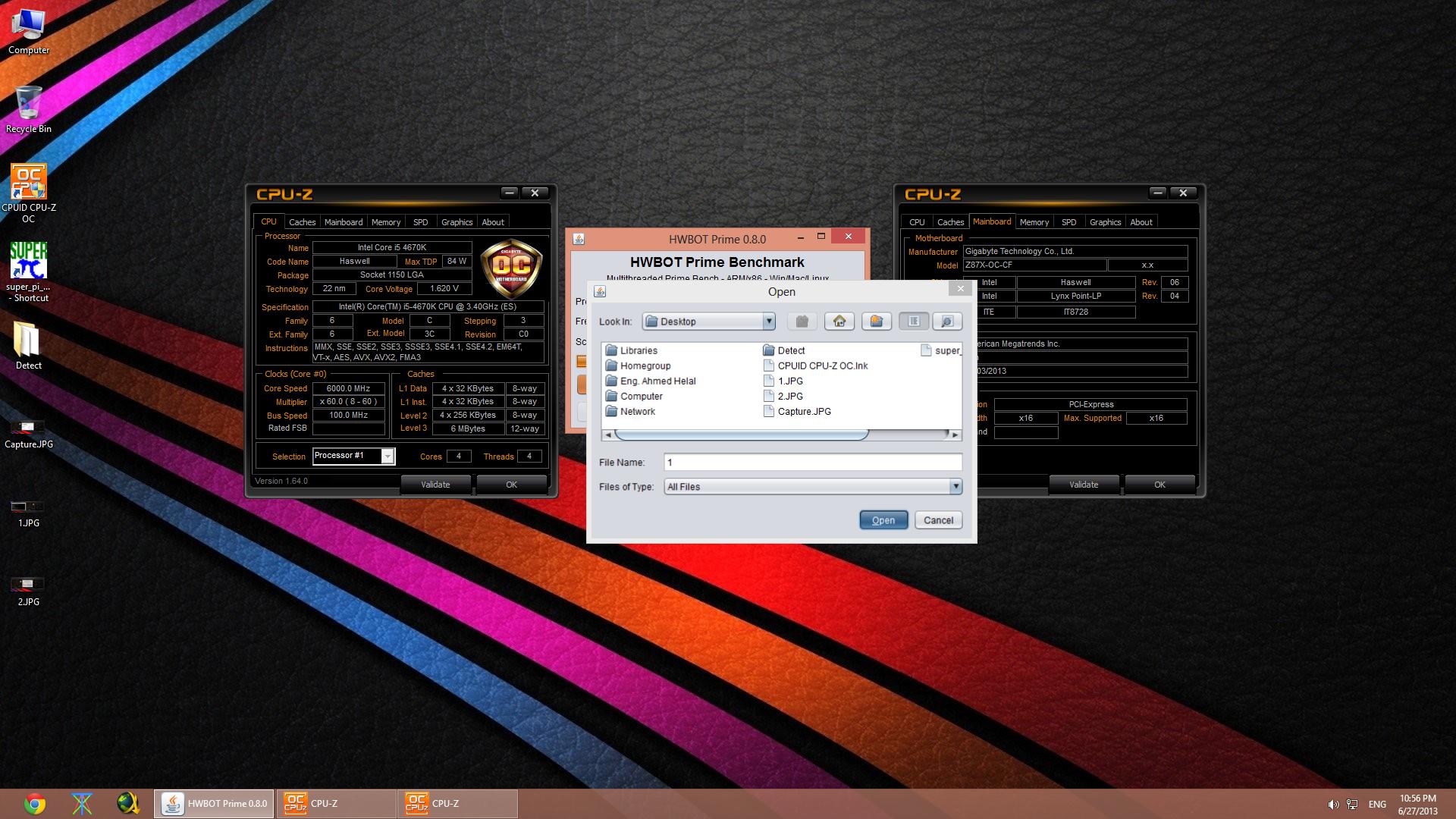Screen dimensions: 1456x819
Task: Select 2.JPG in the Open dialog list
Action: pos(783,396)
